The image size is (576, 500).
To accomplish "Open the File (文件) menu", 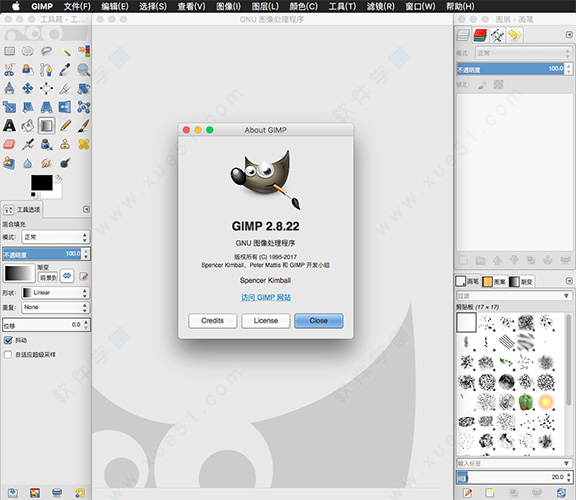I will click(x=77, y=6).
